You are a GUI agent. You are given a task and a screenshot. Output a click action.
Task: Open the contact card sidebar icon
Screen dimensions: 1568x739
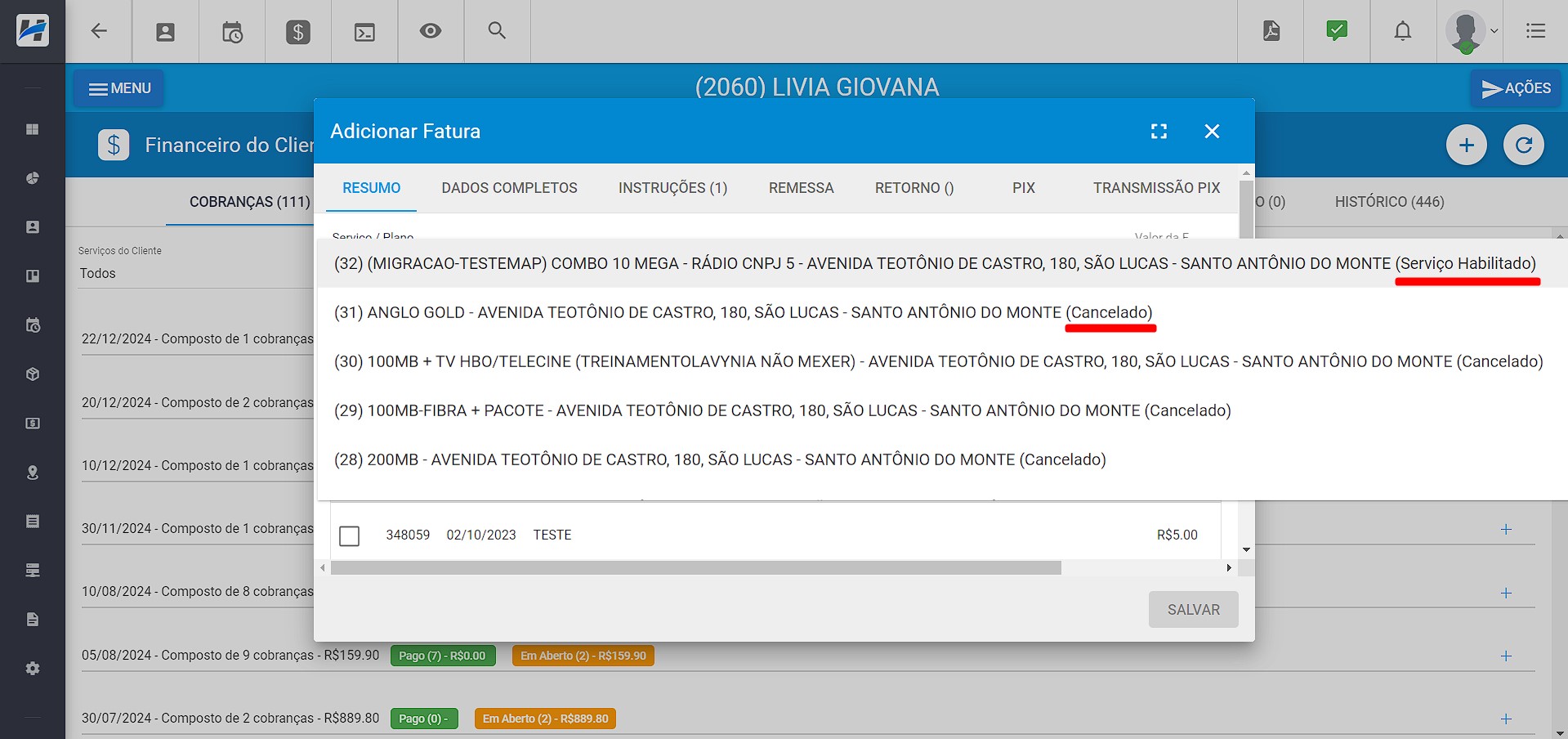[33, 227]
